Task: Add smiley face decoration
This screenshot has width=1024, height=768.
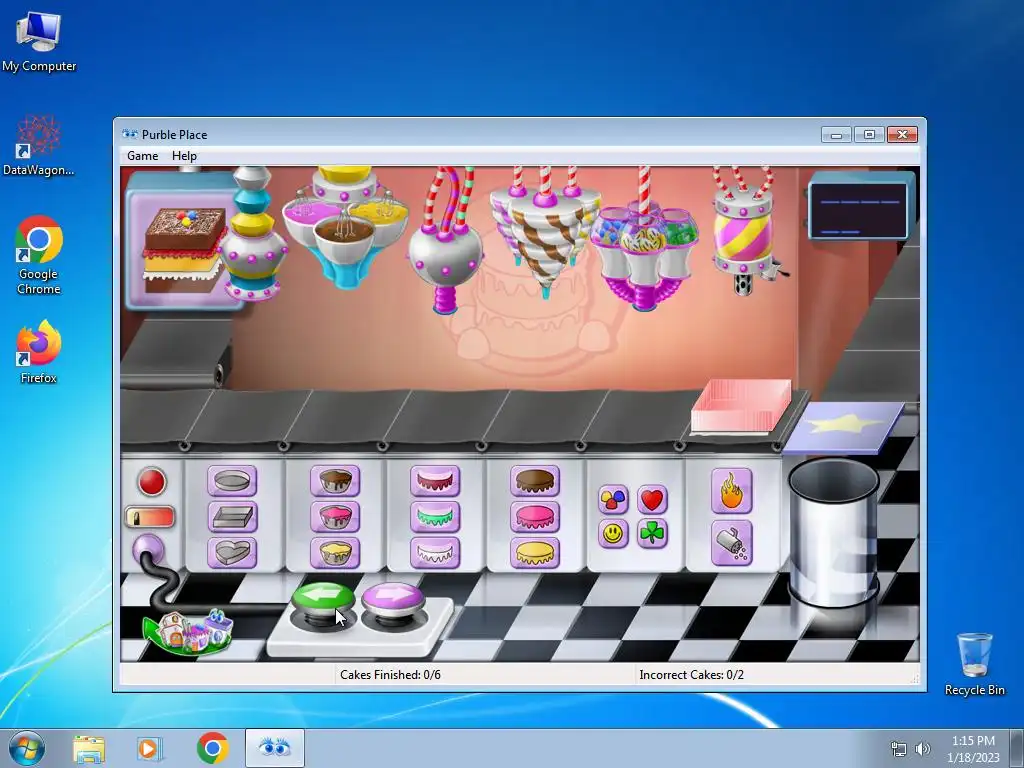Action: tap(613, 534)
